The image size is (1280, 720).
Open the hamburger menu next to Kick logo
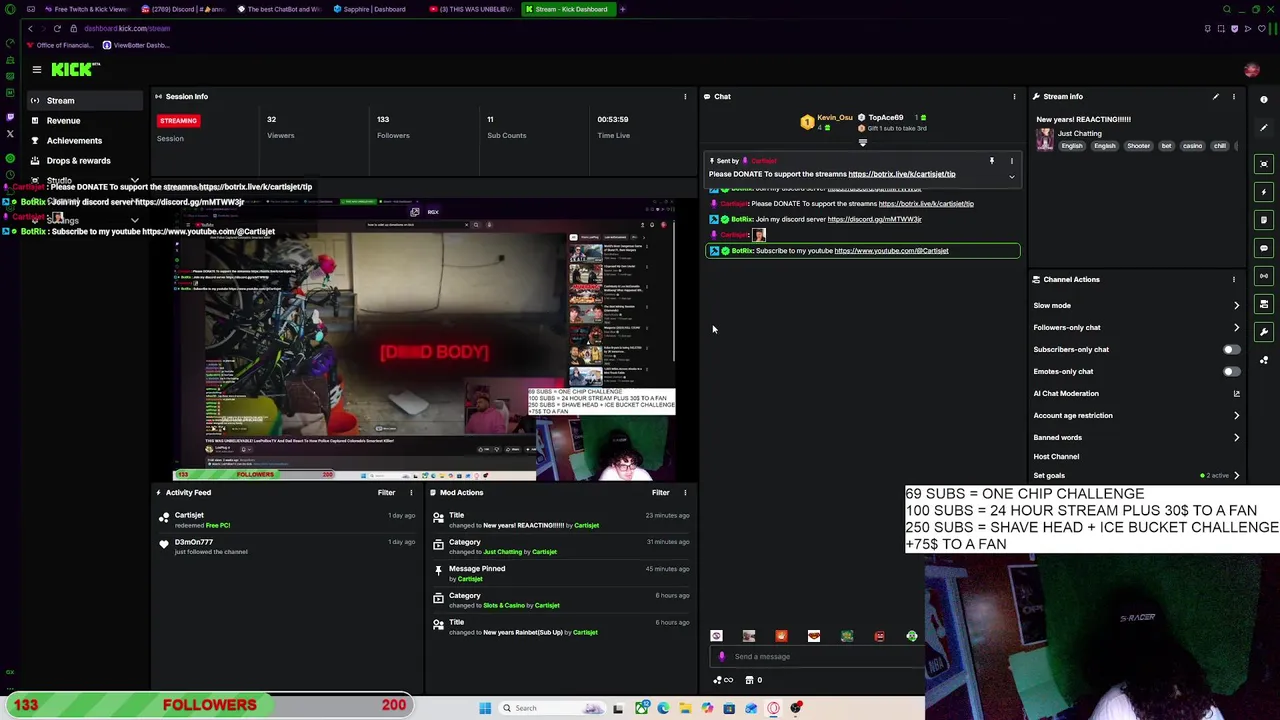pos(36,69)
